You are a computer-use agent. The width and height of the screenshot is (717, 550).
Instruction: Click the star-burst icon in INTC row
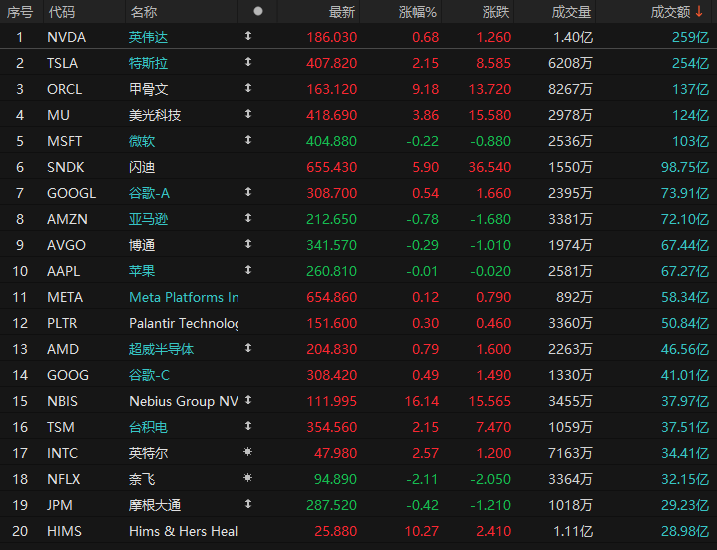tap(247, 452)
